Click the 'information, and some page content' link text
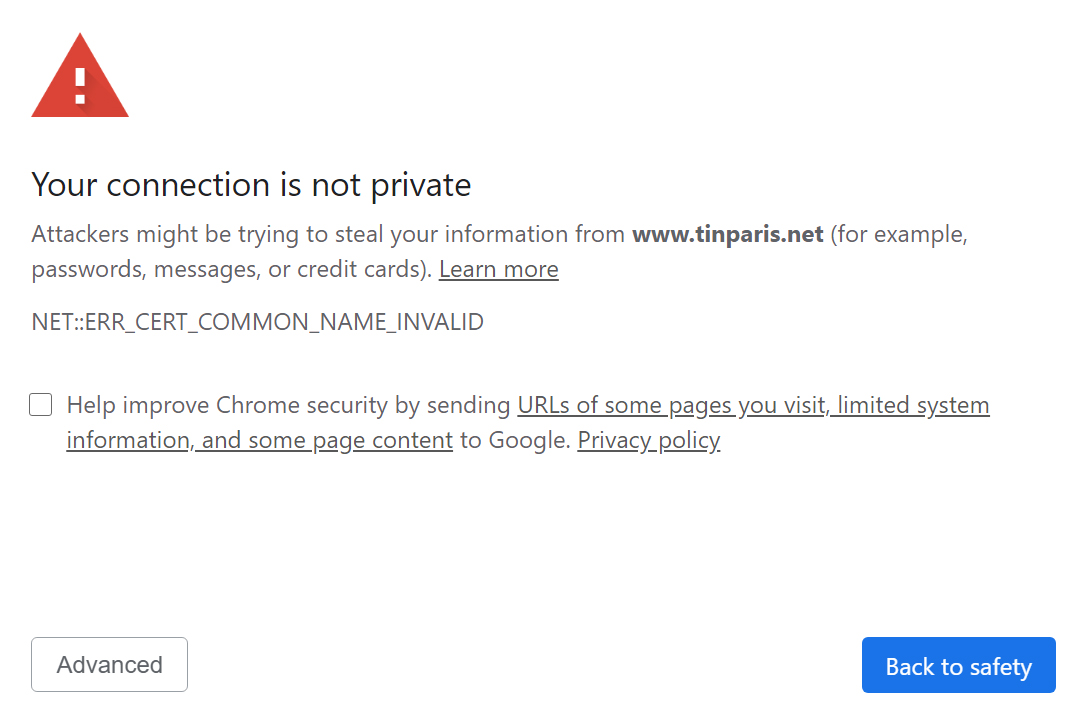Viewport: 1073px width, 719px height. [x=260, y=440]
